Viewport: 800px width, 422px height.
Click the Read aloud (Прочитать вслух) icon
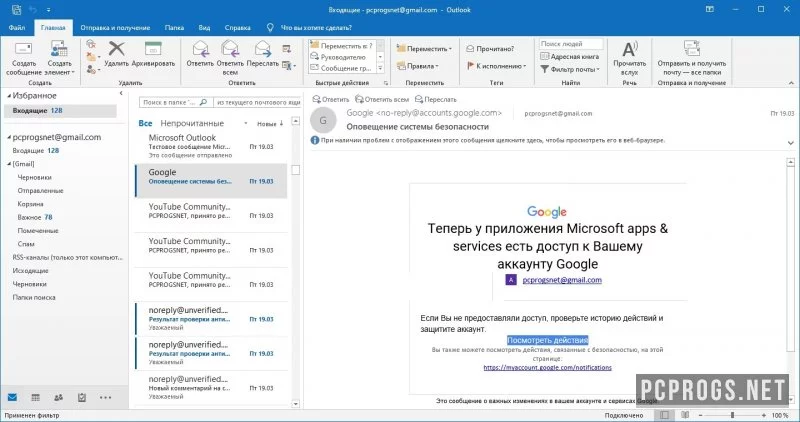630,49
